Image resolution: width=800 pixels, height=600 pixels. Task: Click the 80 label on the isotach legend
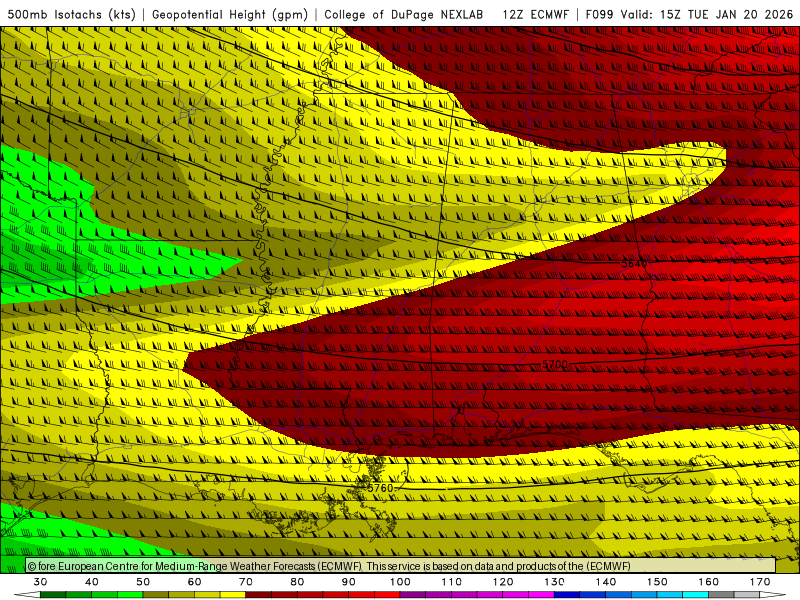[297, 582]
